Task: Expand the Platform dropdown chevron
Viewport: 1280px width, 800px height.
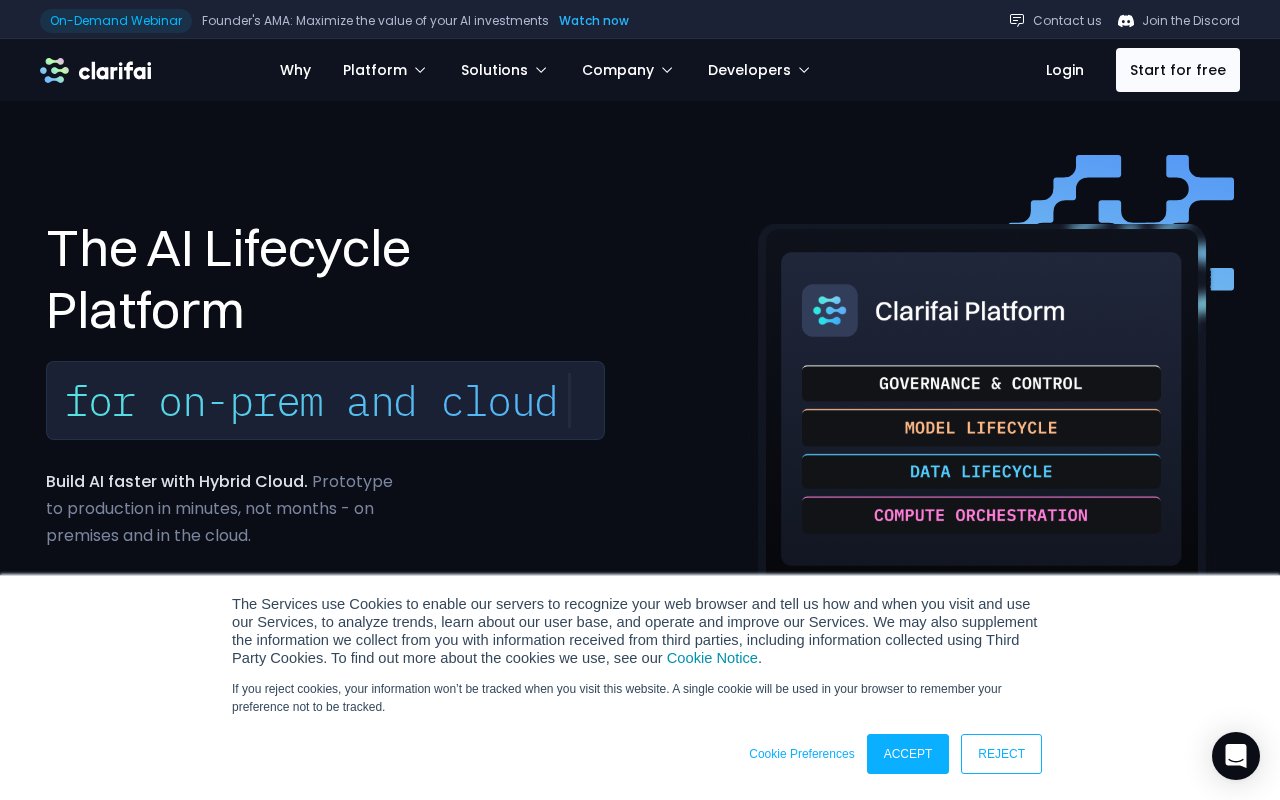Action: coord(420,70)
